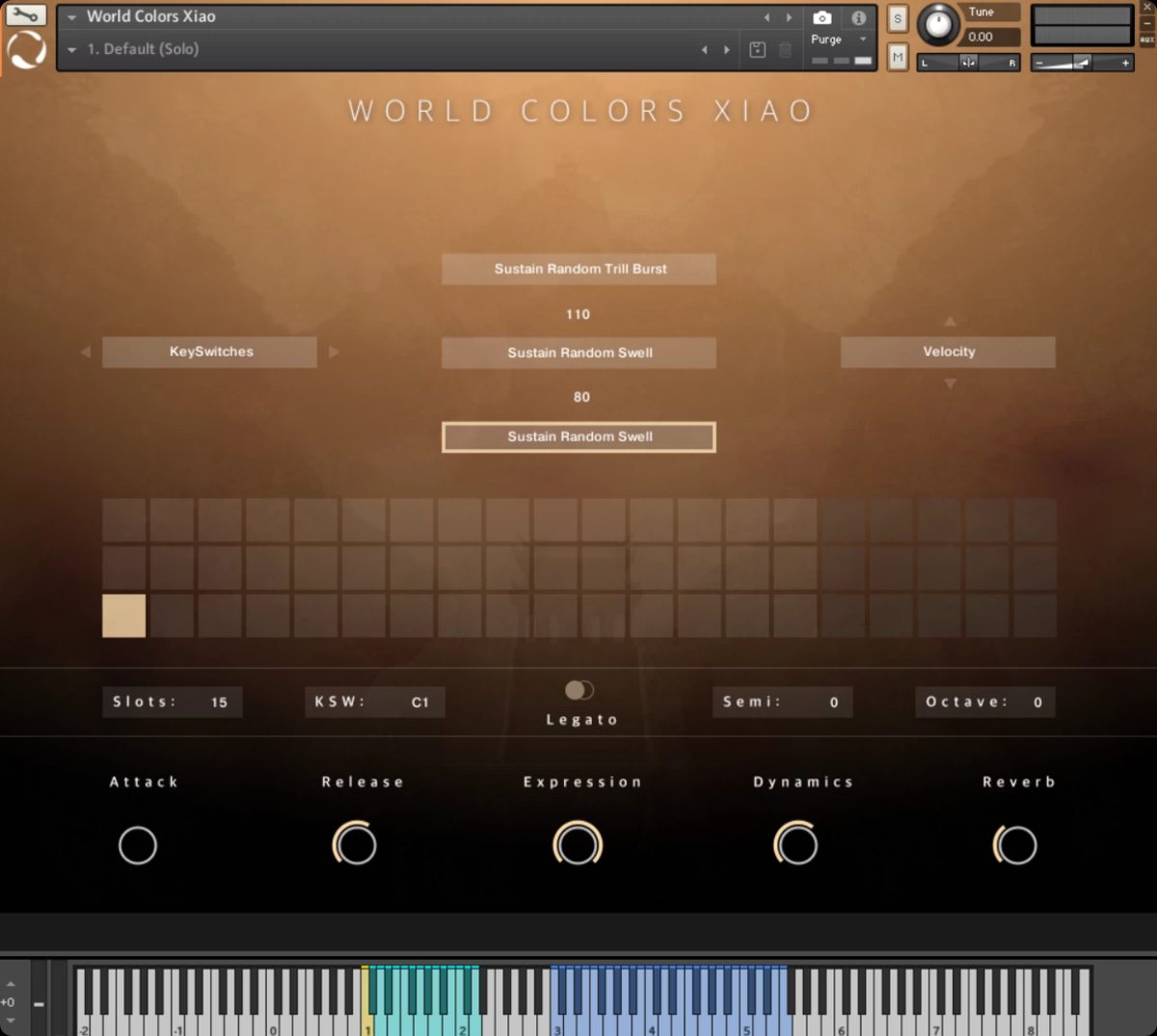Go to next instrument with right arrow

pos(790,17)
